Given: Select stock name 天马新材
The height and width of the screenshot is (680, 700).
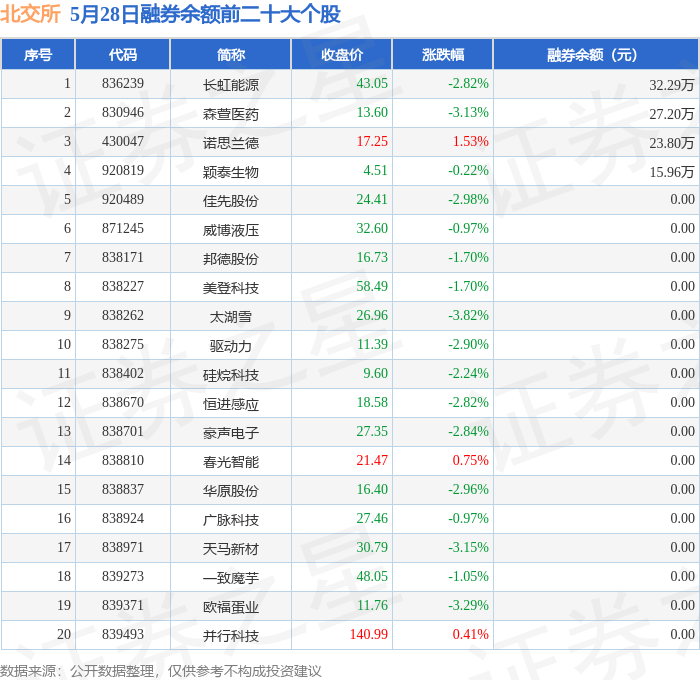Looking at the screenshot, I should [x=231, y=549].
